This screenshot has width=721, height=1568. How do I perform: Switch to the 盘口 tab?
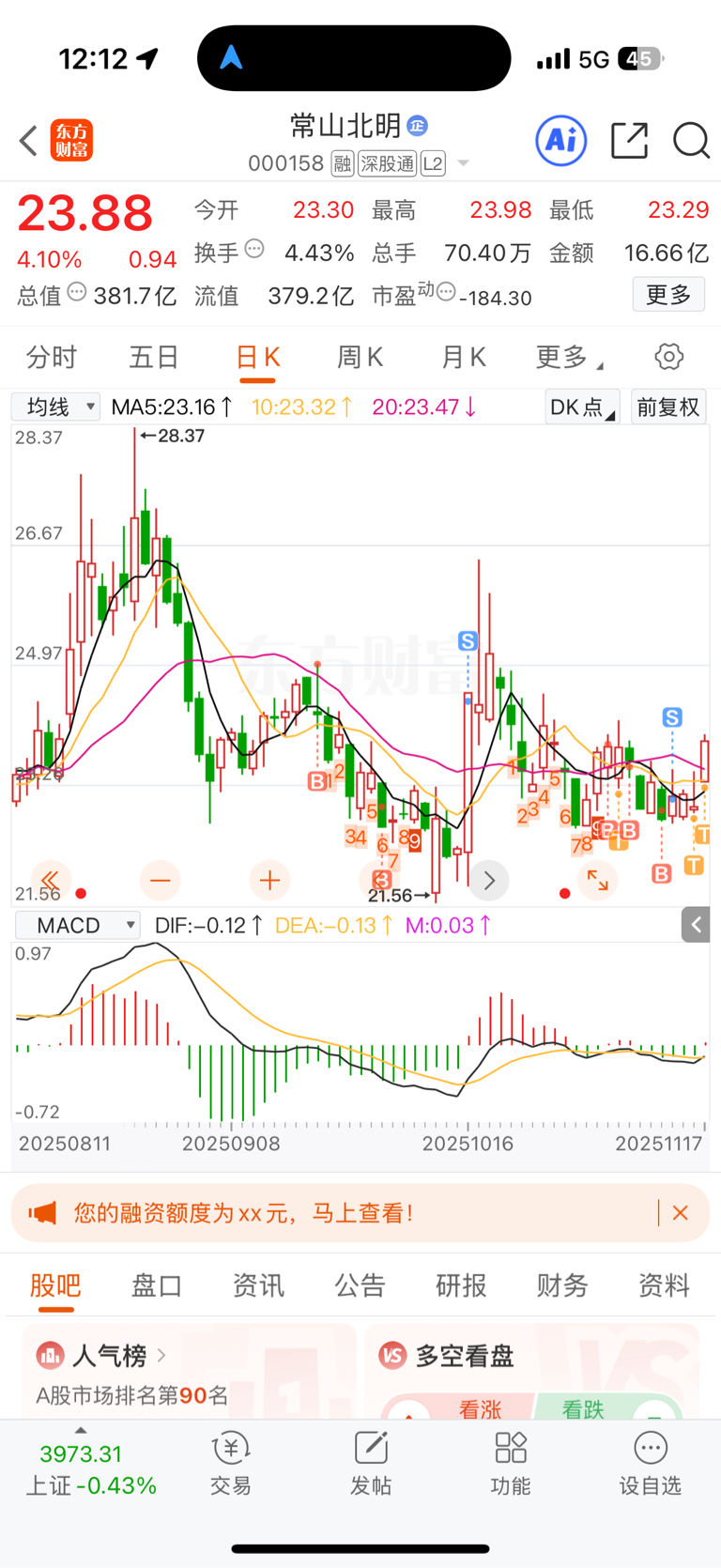[x=157, y=1285]
